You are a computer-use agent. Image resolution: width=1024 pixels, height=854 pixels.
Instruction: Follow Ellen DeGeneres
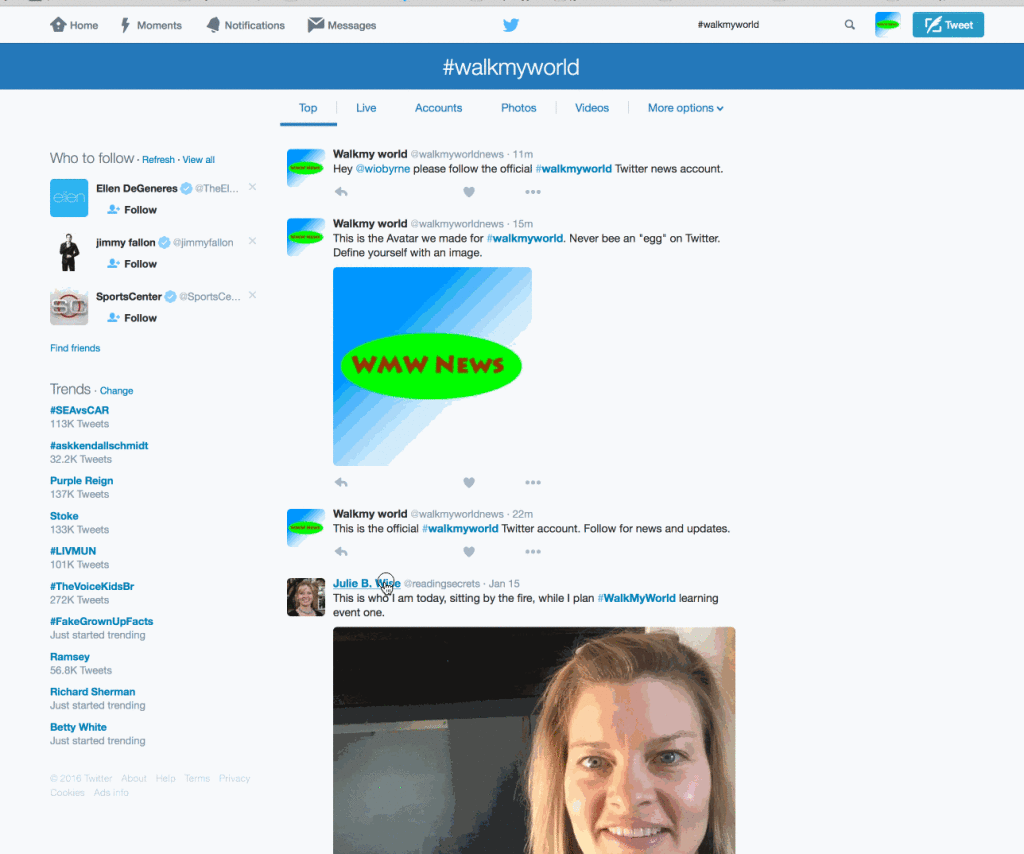132,210
